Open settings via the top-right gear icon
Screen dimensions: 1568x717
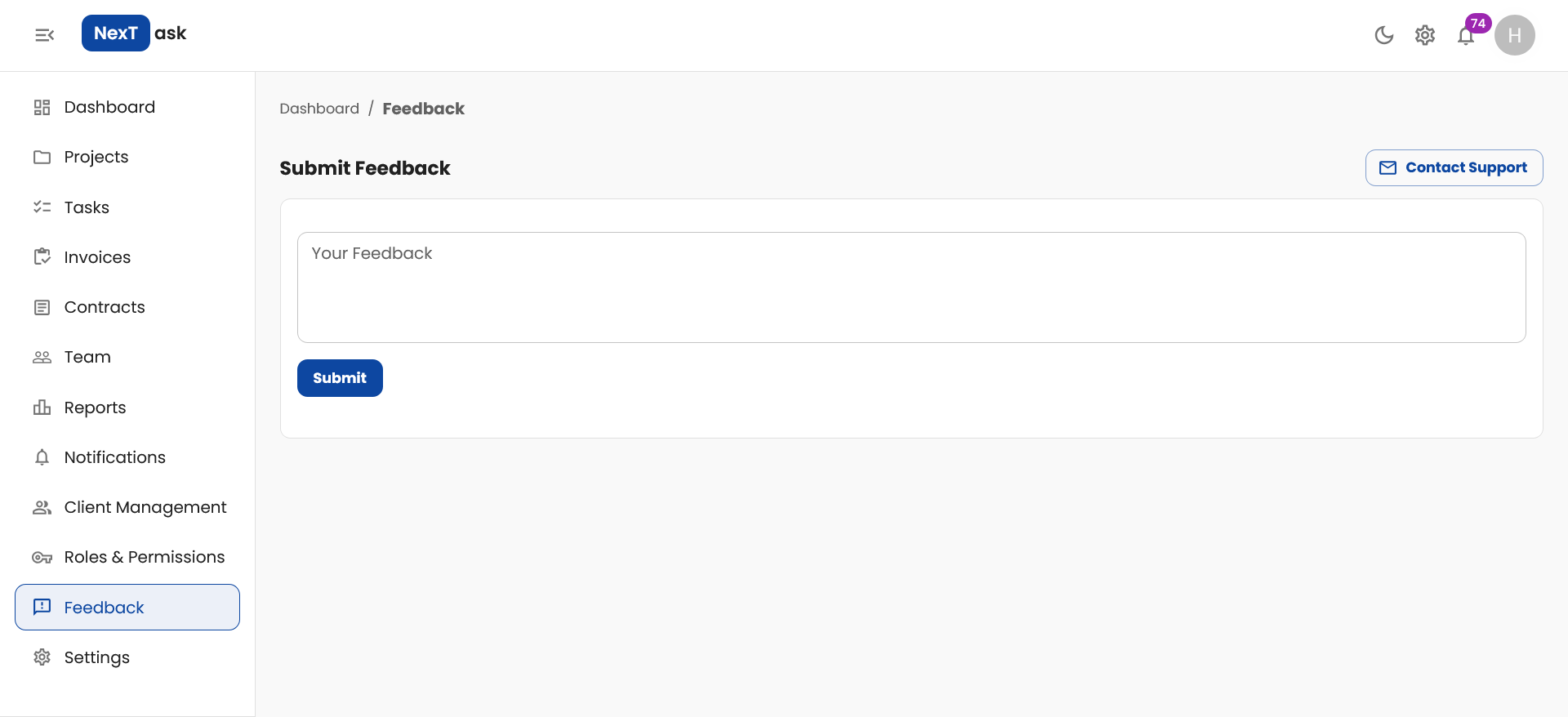click(1424, 35)
